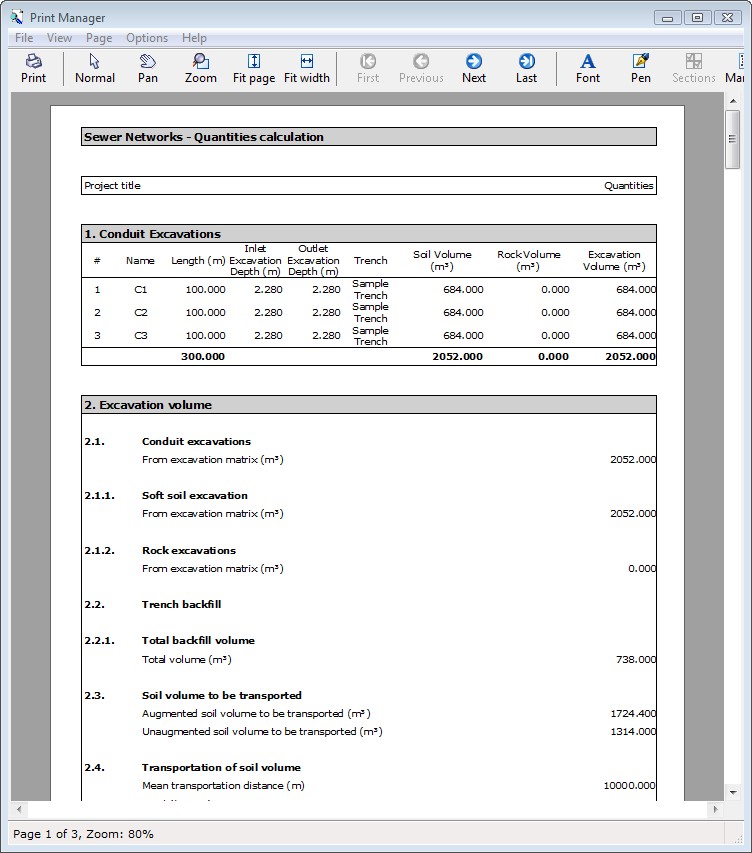Click the Print toolbar icon

pos(33,68)
